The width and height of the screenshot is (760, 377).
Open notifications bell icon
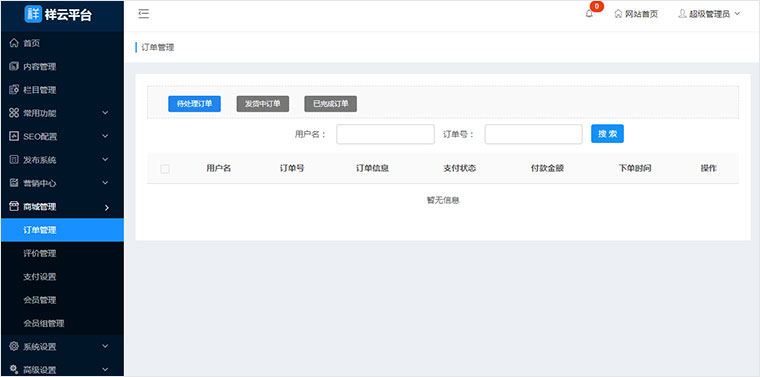tap(589, 14)
